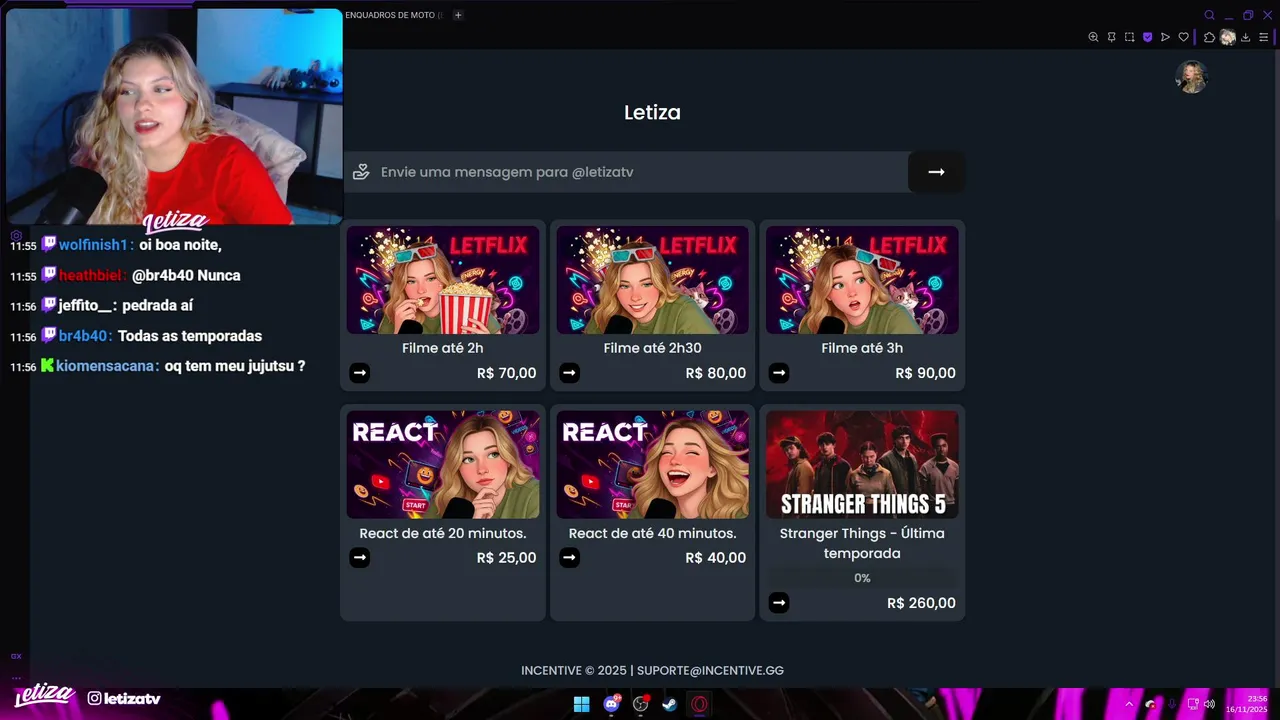Screen dimensions: 1280x720
Task: Click the Flow send arrow icon
Action: [1165, 37]
